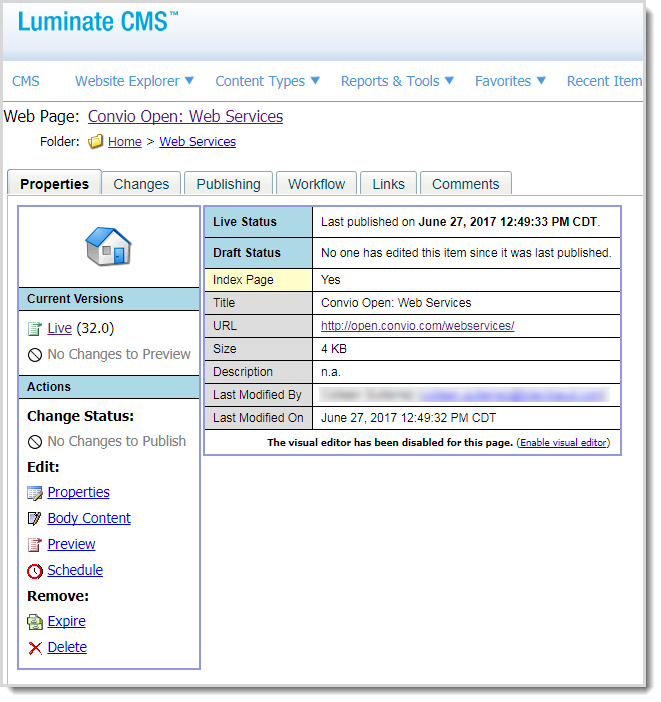Click the Convio Open: Web Services title link

pyautogui.click(x=185, y=116)
